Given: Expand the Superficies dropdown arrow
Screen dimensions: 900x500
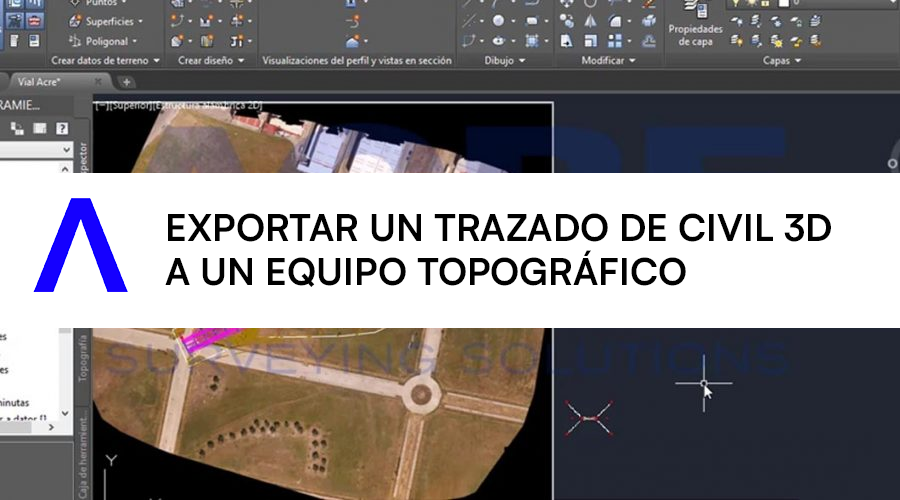Looking at the screenshot, I should click(x=141, y=22).
